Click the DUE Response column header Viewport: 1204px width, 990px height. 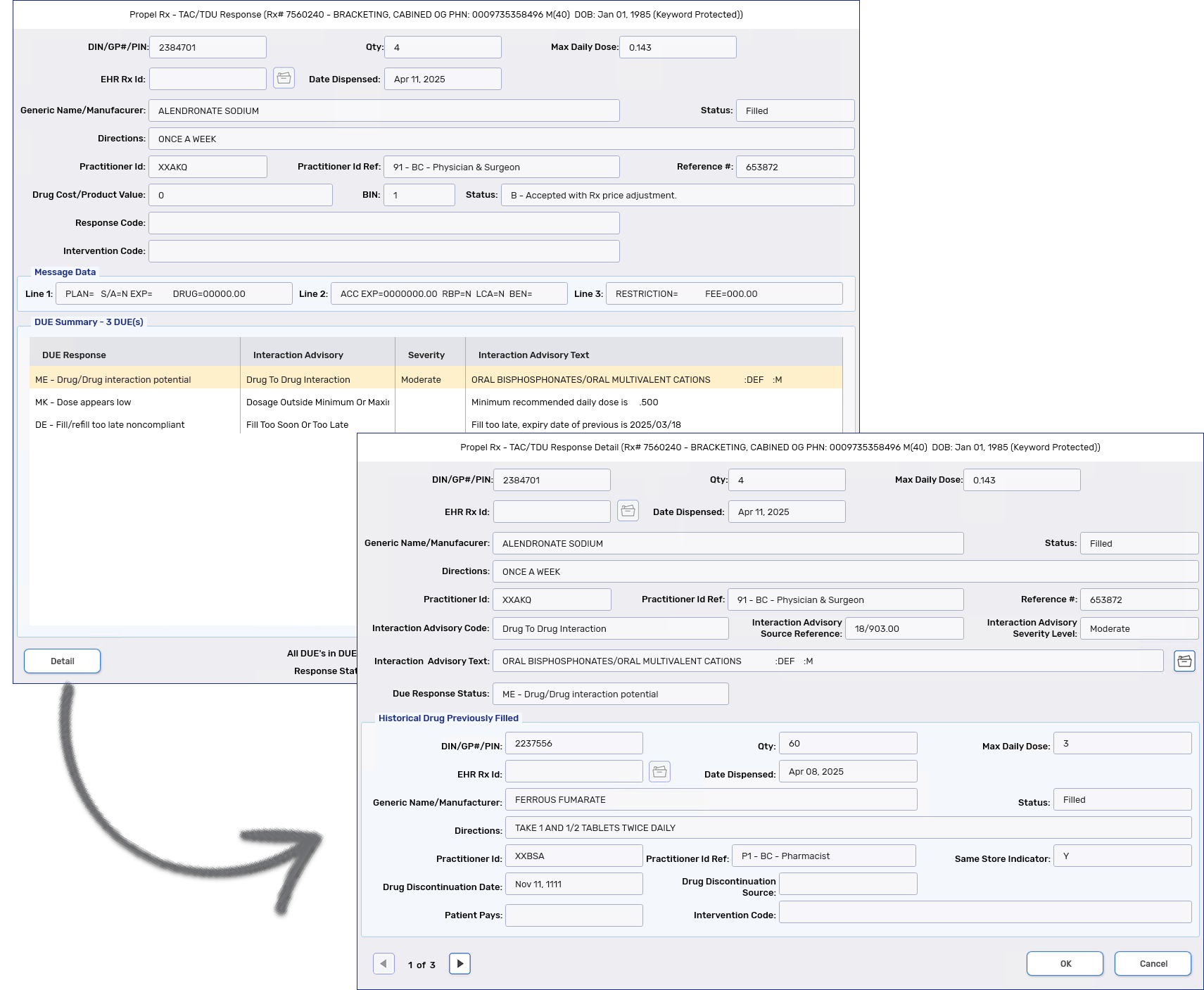[74, 355]
